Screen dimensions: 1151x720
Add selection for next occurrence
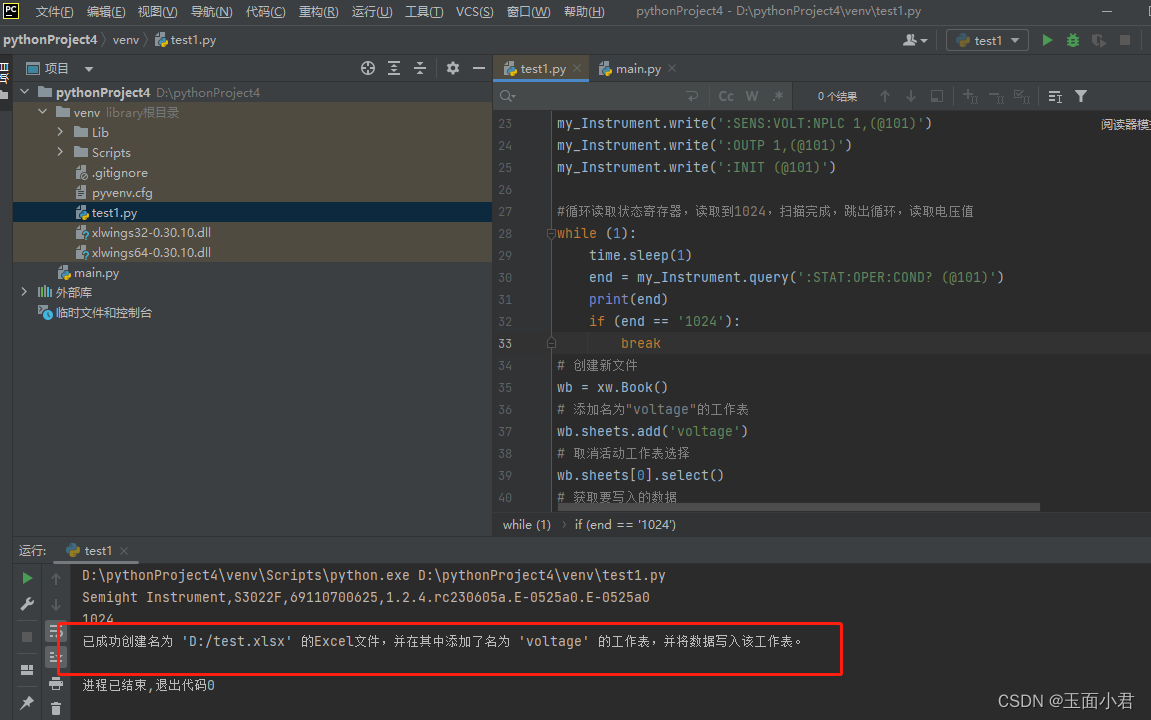[970, 96]
